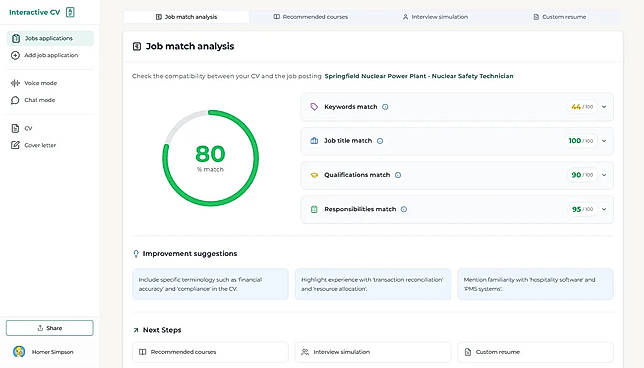Click the Jobs applications clipboard icon
The width and height of the screenshot is (644, 368).
click(16, 38)
